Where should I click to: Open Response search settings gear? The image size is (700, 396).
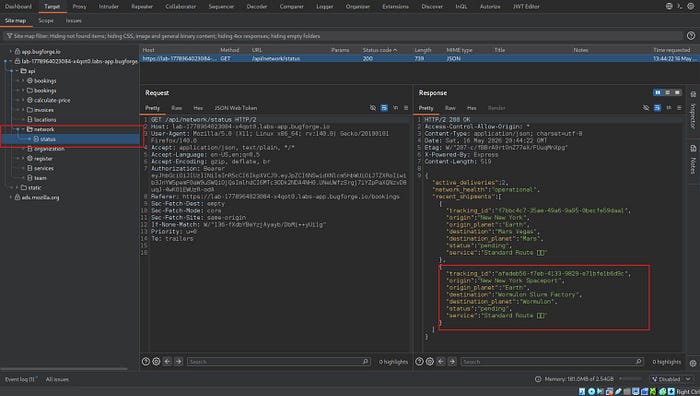tap(429, 362)
